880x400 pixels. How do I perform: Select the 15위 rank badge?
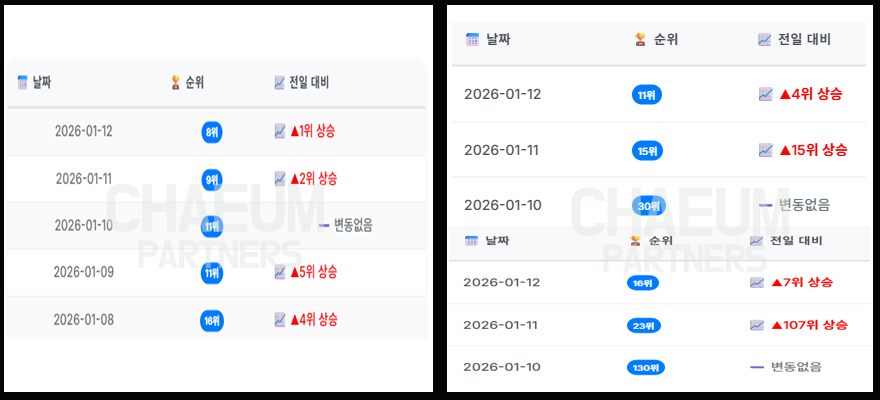tap(647, 151)
